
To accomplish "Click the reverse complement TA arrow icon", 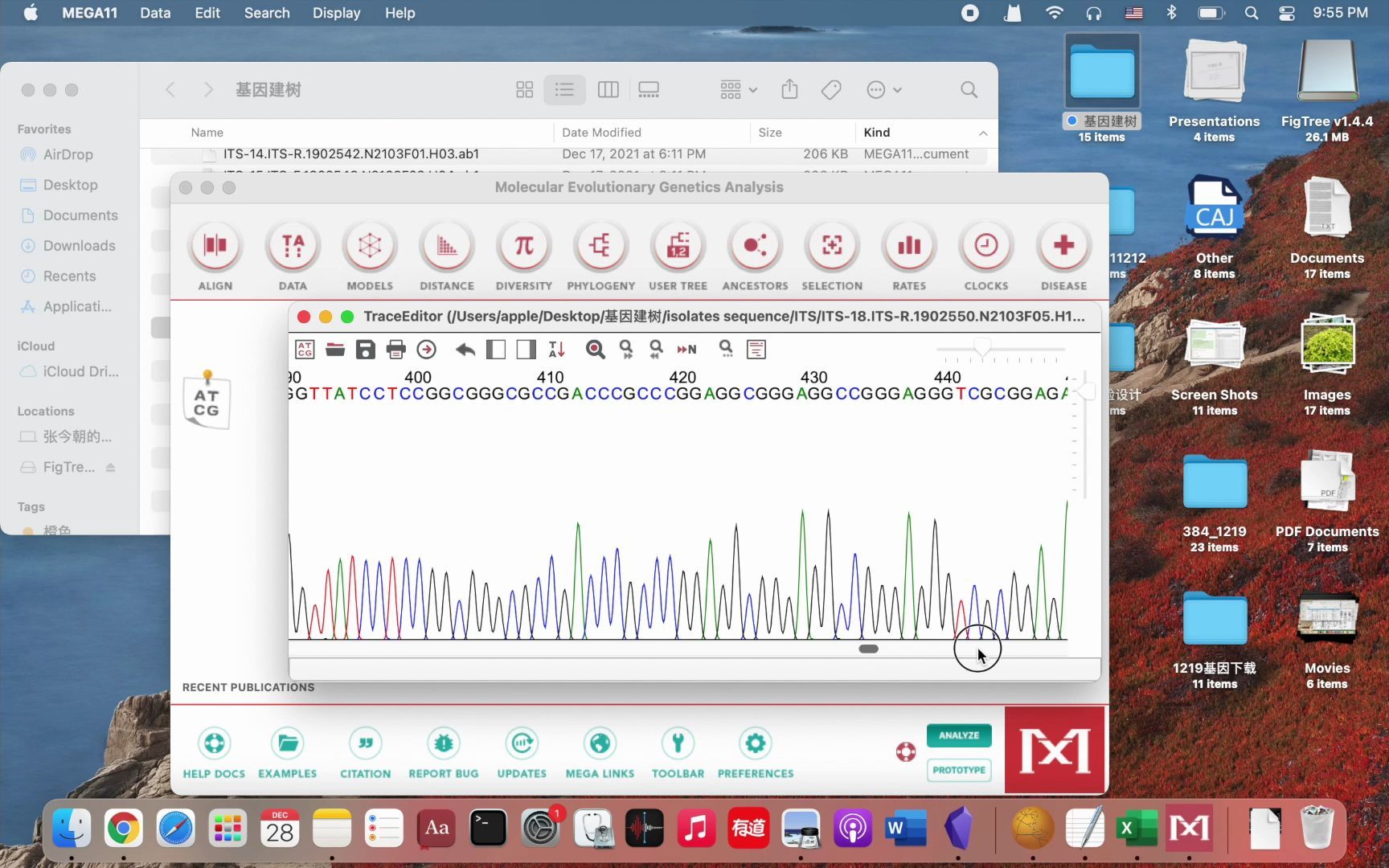I will (557, 349).
